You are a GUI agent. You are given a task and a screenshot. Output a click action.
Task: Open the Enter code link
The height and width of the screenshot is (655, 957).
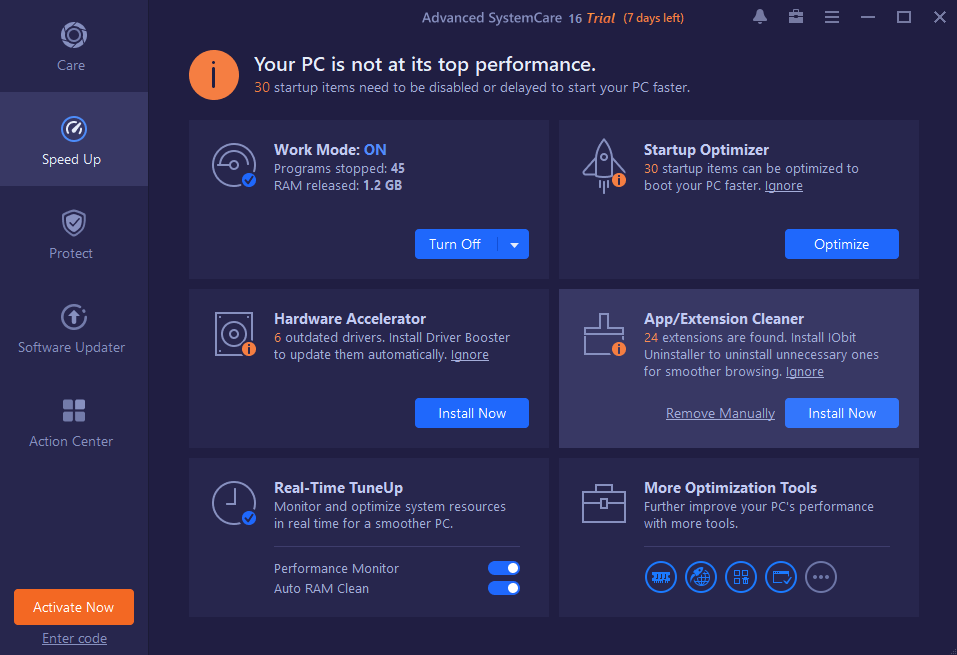click(x=74, y=639)
